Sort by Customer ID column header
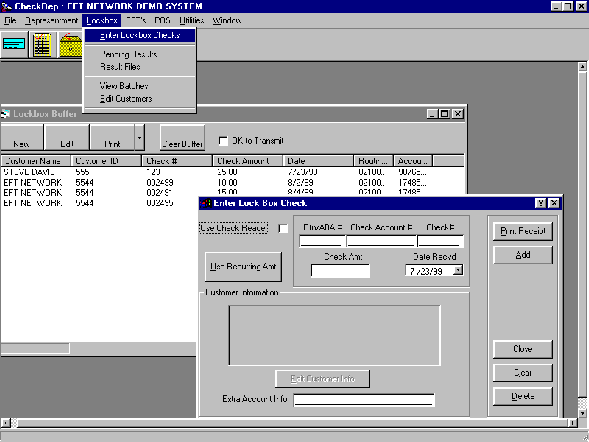 (x=106, y=161)
